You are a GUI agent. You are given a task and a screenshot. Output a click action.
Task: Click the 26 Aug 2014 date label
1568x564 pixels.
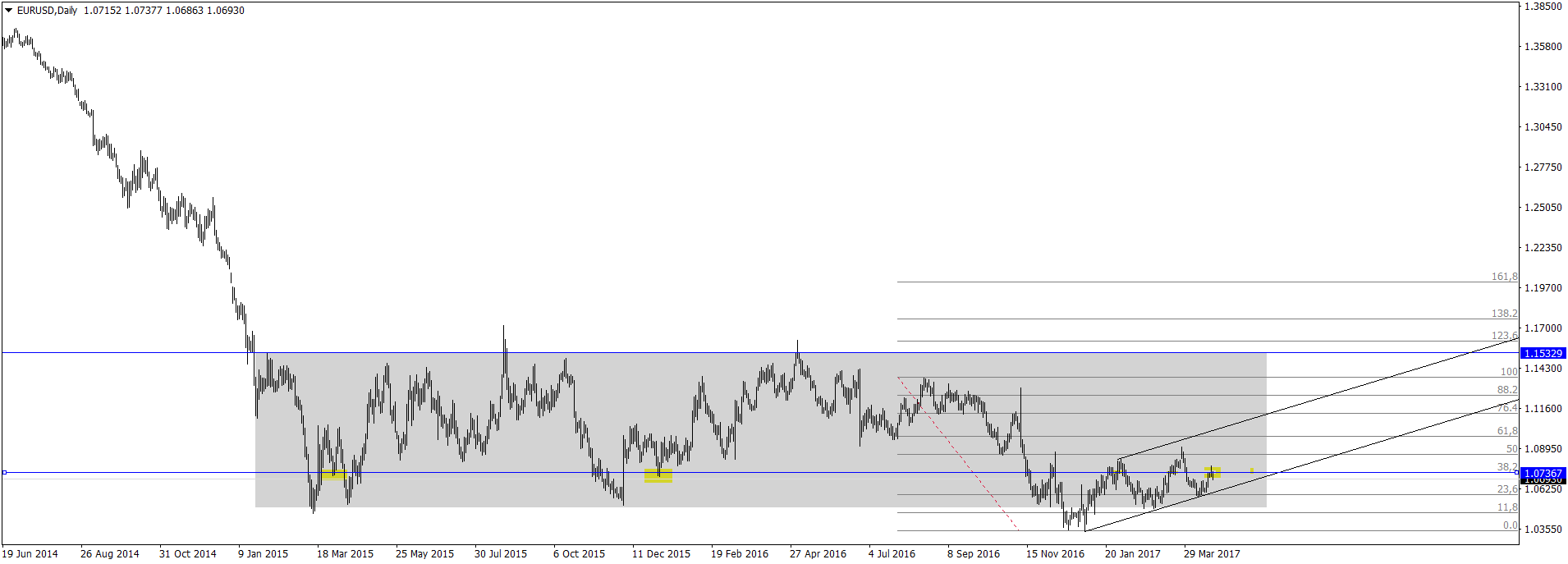[x=110, y=554]
